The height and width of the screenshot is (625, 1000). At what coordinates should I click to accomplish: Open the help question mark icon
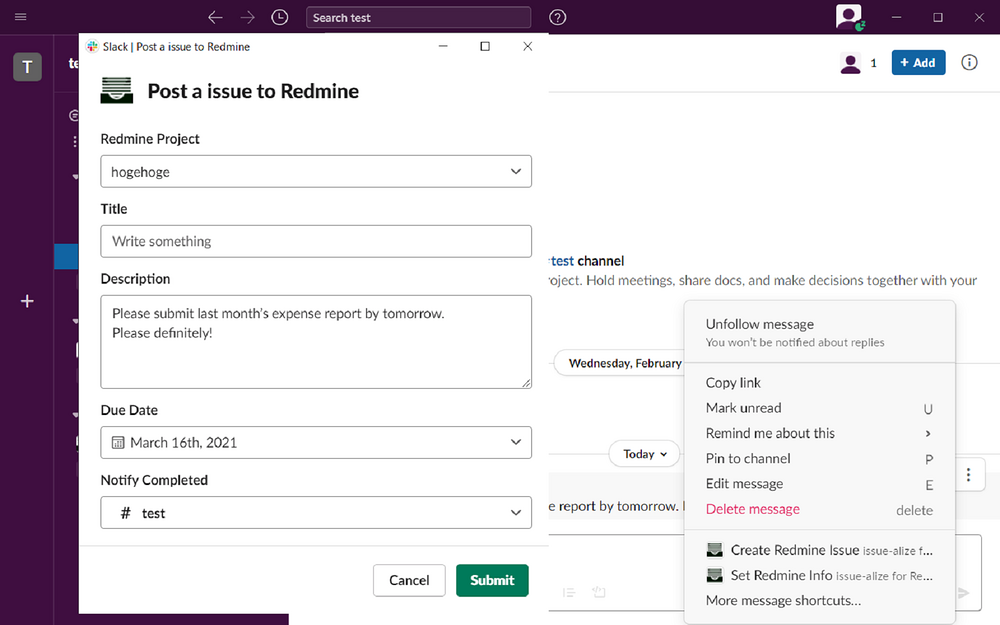click(557, 17)
